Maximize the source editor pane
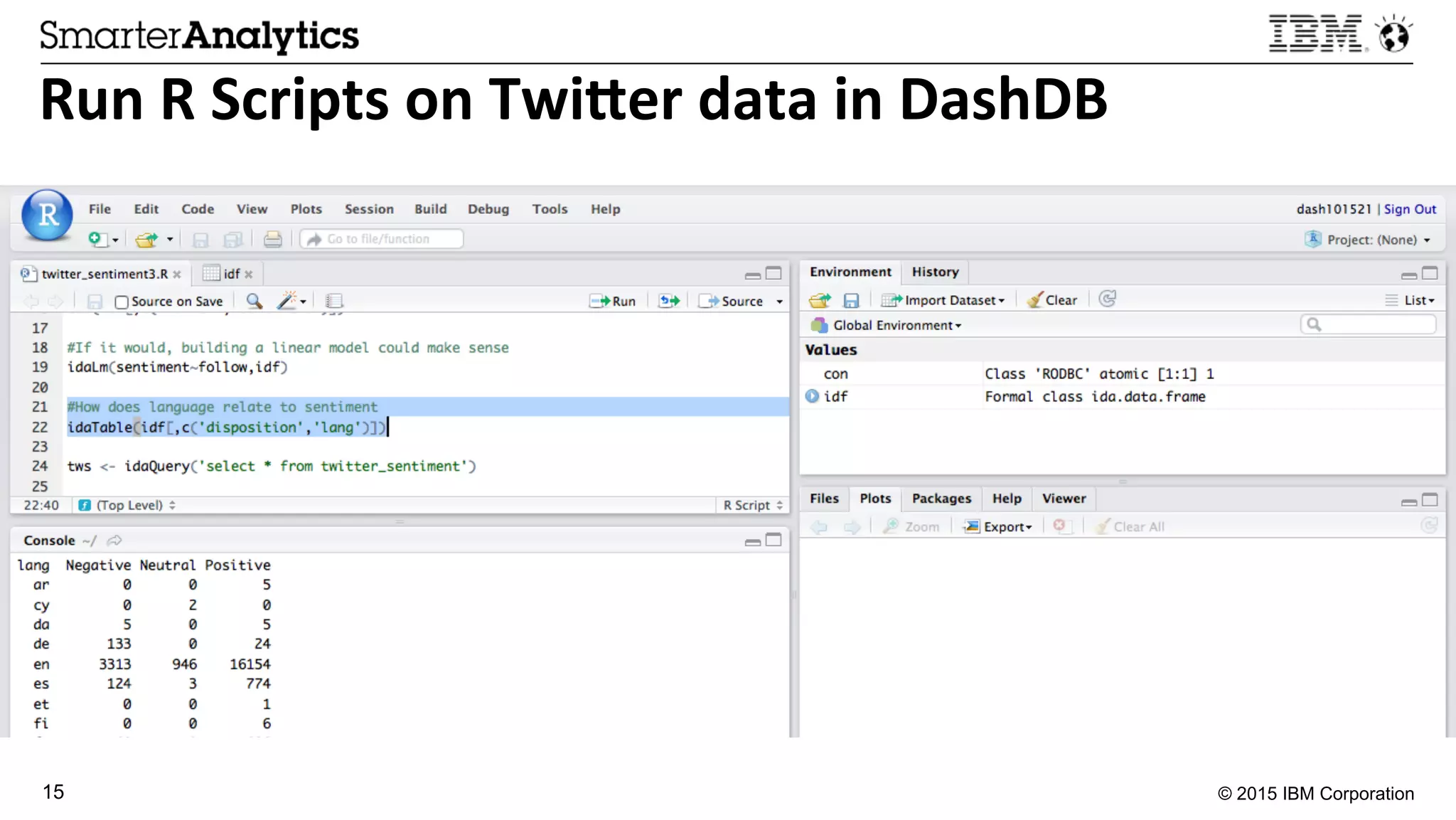The width and height of the screenshot is (1456, 820). pyautogui.click(x=773, y=273)
